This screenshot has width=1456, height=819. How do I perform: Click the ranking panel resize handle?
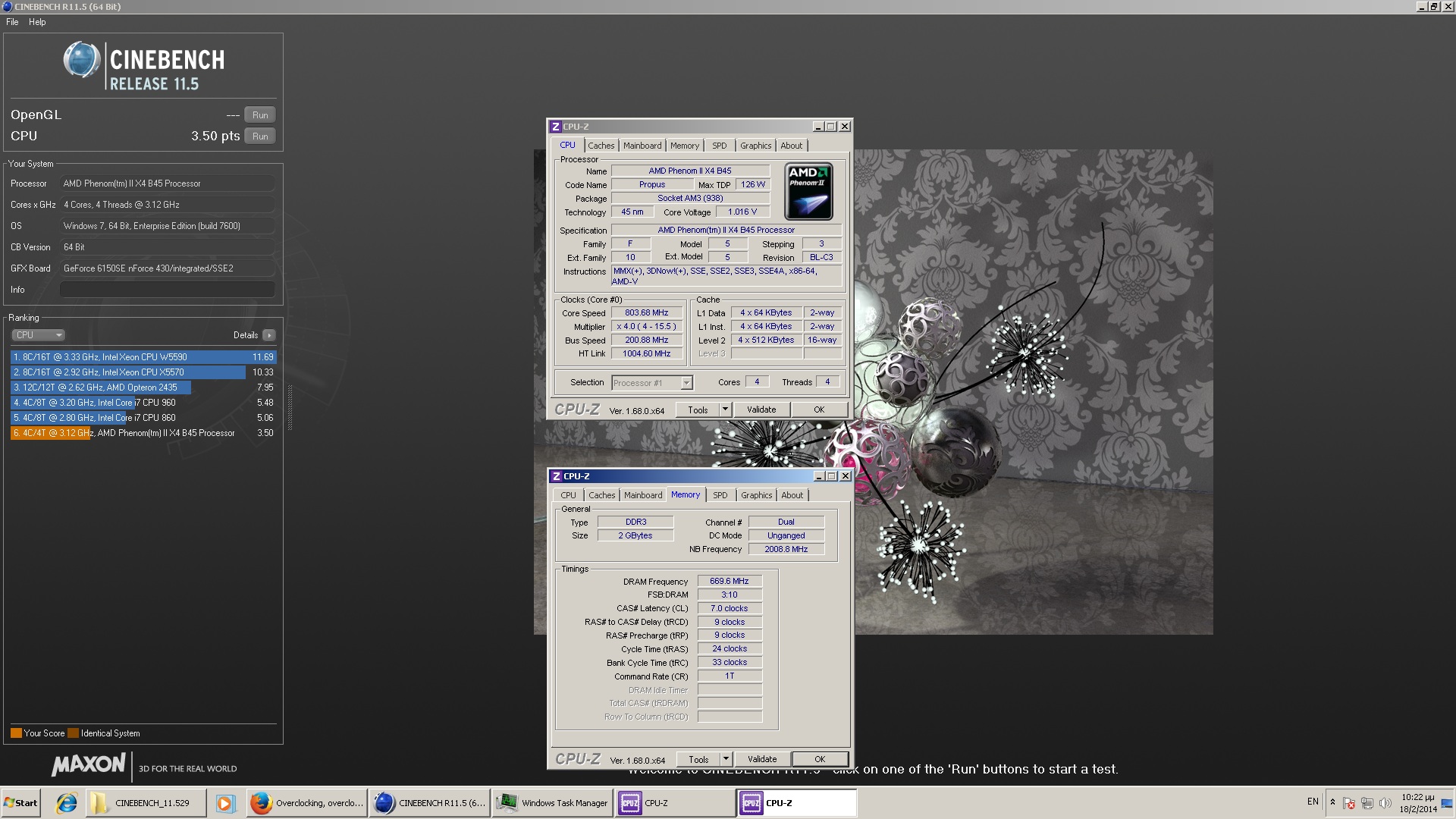290,407
